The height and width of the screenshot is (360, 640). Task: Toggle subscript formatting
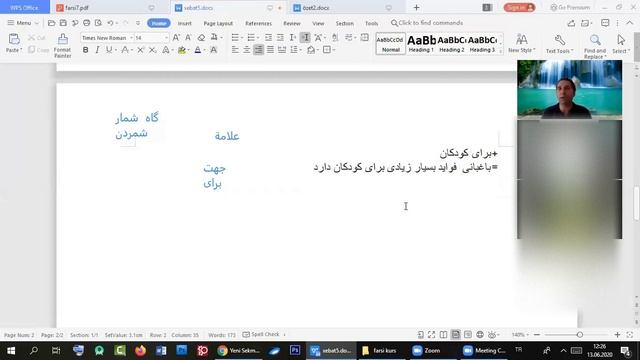tap(152, 50)
